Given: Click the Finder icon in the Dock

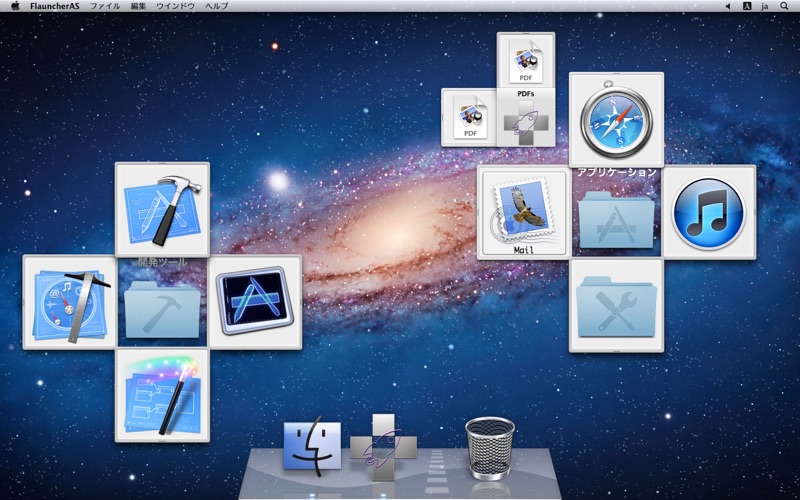Looking at the screenshot, I should pyautogui.click(x=312, y=444).
